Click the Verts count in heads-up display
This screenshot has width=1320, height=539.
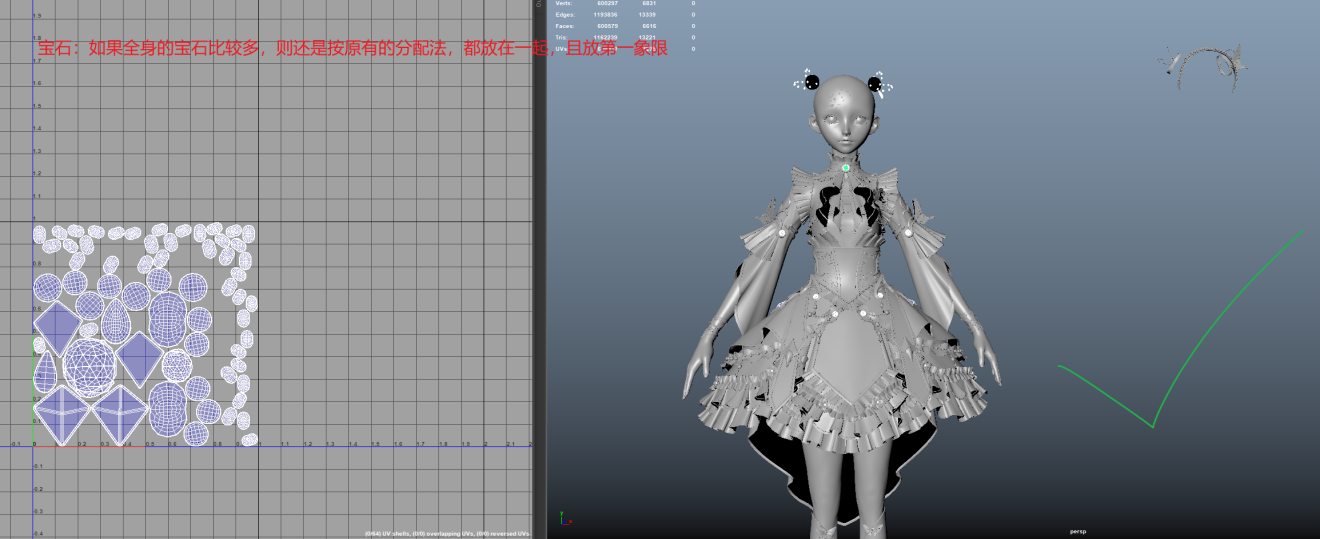606,4
